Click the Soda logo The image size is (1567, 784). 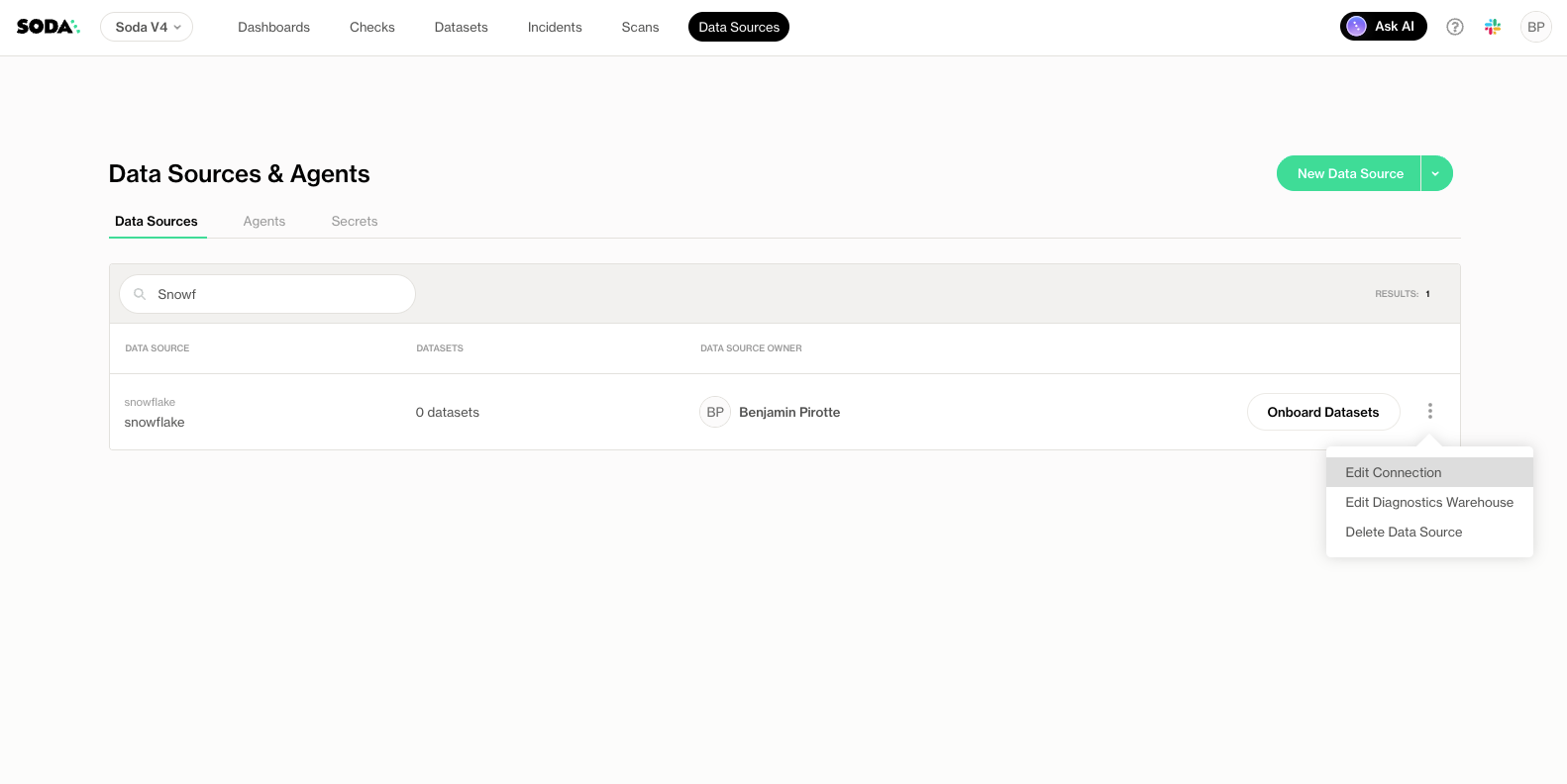pos(48,27)
